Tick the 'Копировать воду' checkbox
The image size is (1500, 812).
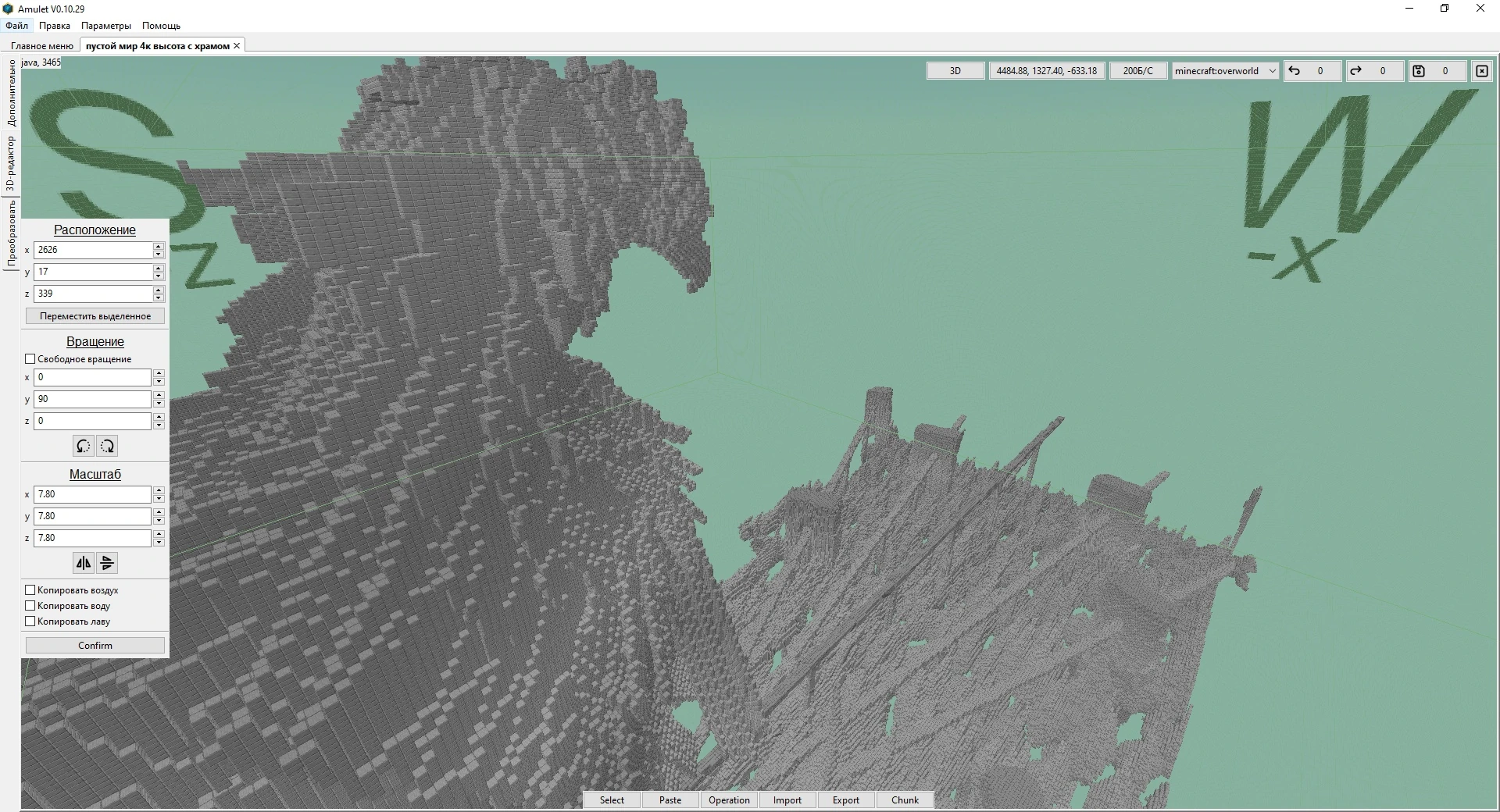[30, 606]
